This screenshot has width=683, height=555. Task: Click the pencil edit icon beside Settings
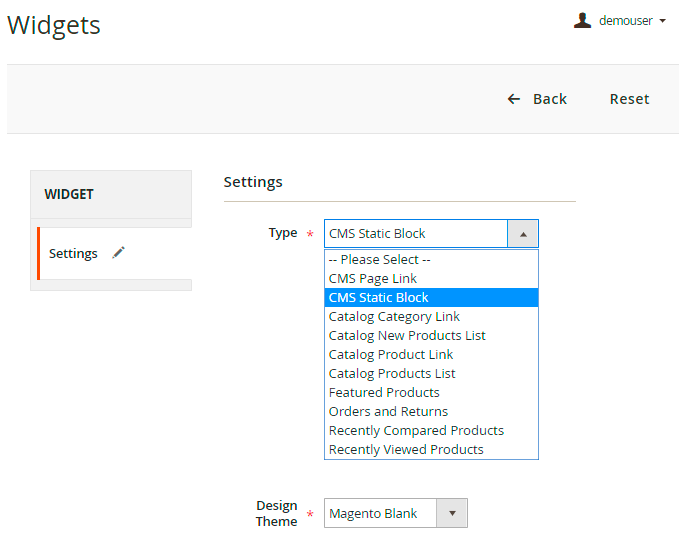point(118,252)
